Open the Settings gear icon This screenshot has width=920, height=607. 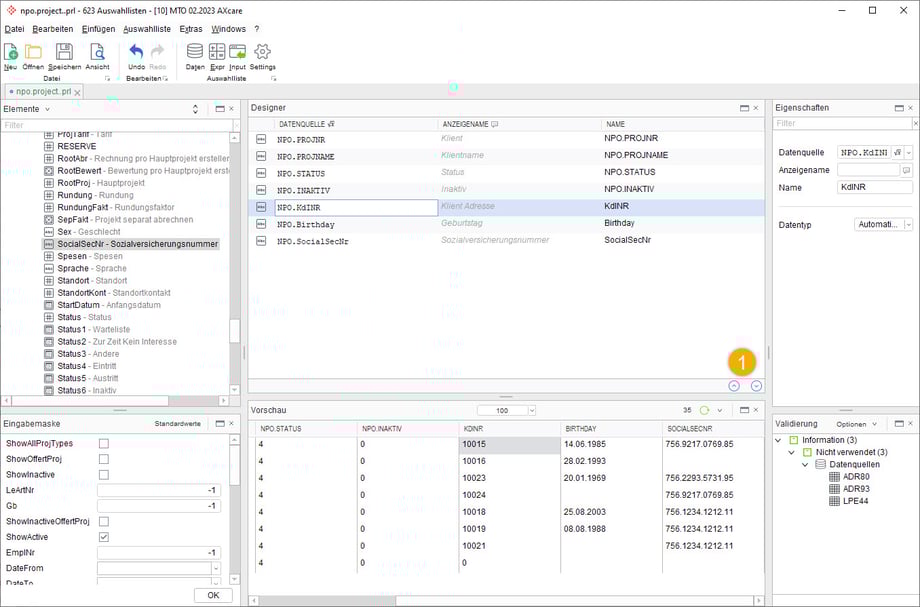tap(262, 52)
